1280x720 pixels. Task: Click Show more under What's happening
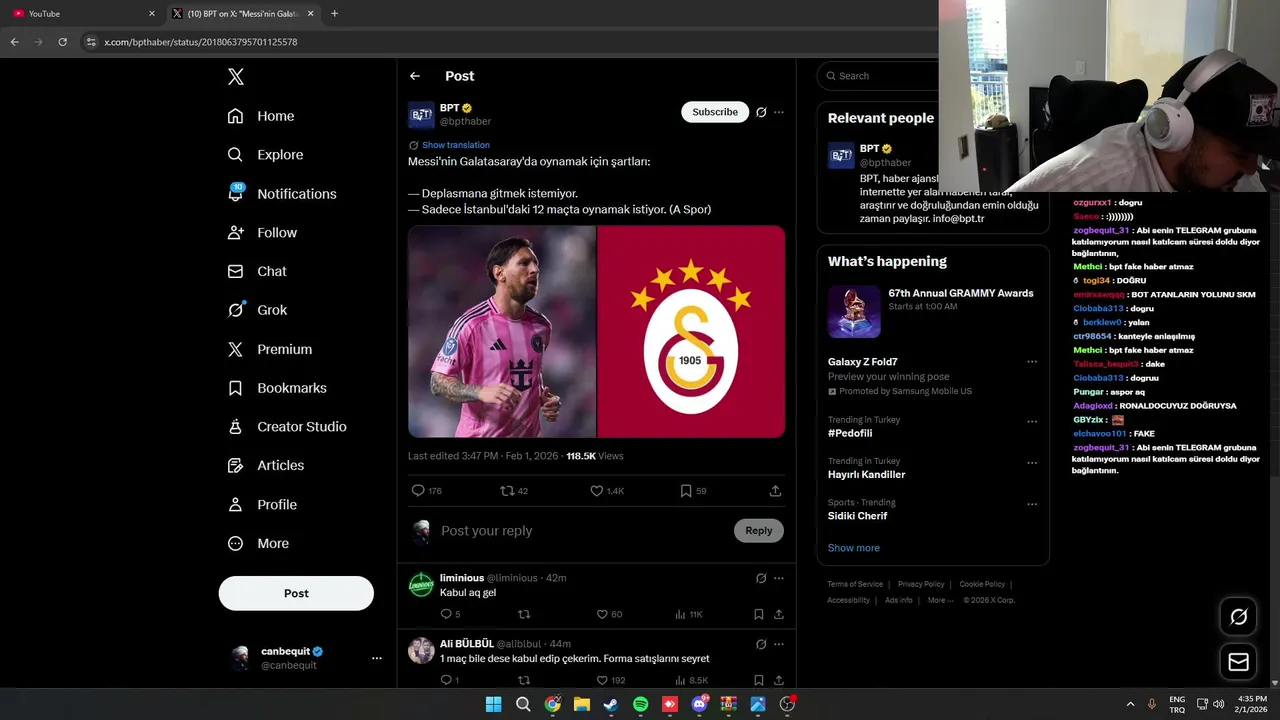click(854, 548)
